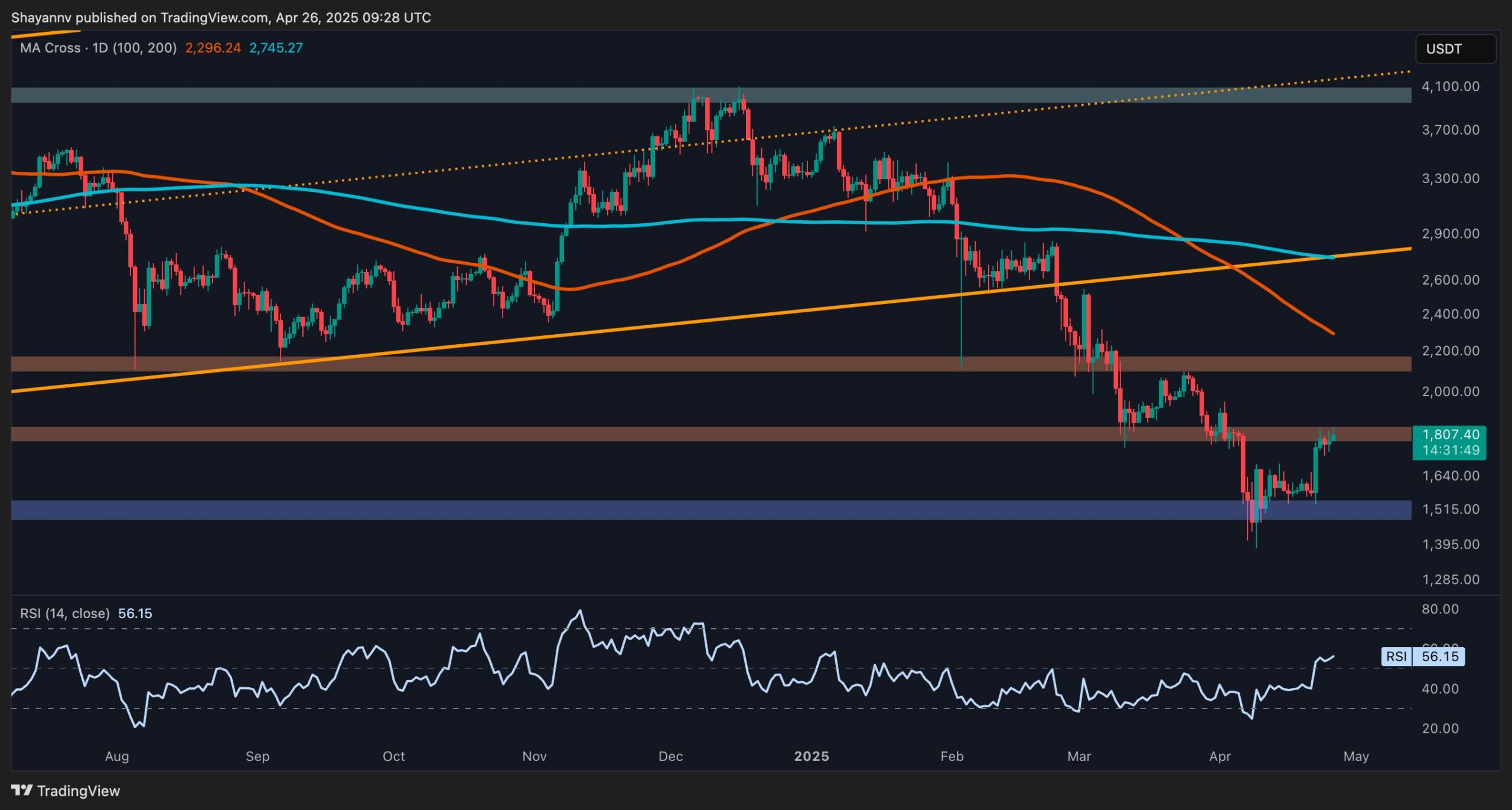Click the Apr label on the time axis
Viewport: 1512px width, 810px height.
(1221, 756)
